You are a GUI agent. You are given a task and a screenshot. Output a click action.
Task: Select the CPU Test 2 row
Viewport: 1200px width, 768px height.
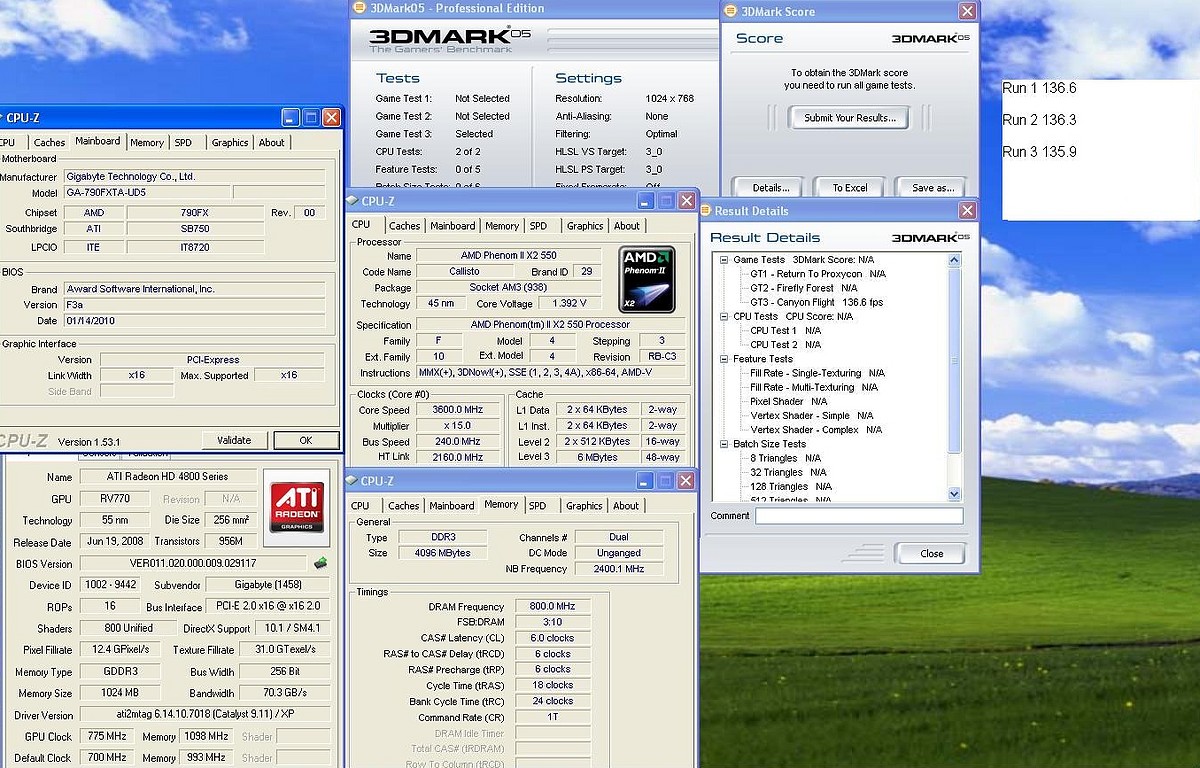pyautogui.click(x=786, y=345)
